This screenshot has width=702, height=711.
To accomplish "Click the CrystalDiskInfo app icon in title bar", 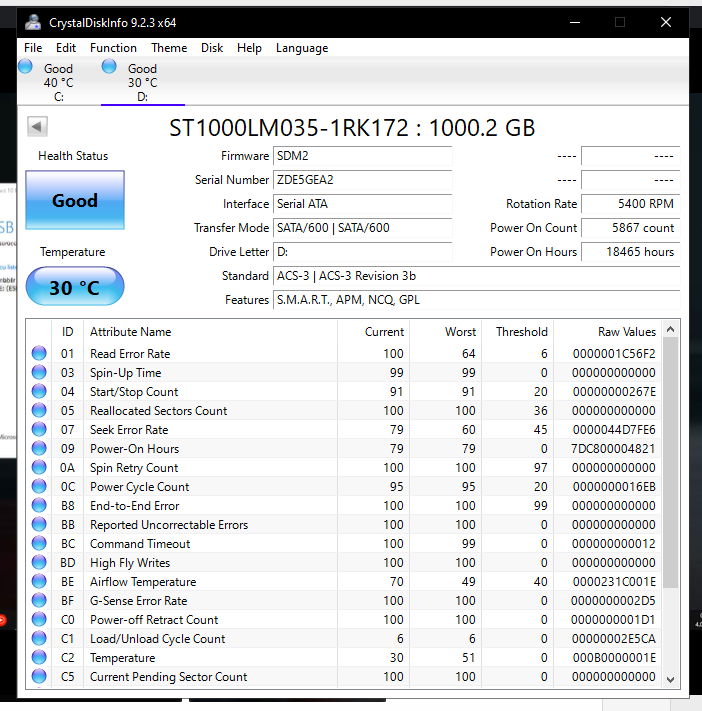I will coord(33,22).
